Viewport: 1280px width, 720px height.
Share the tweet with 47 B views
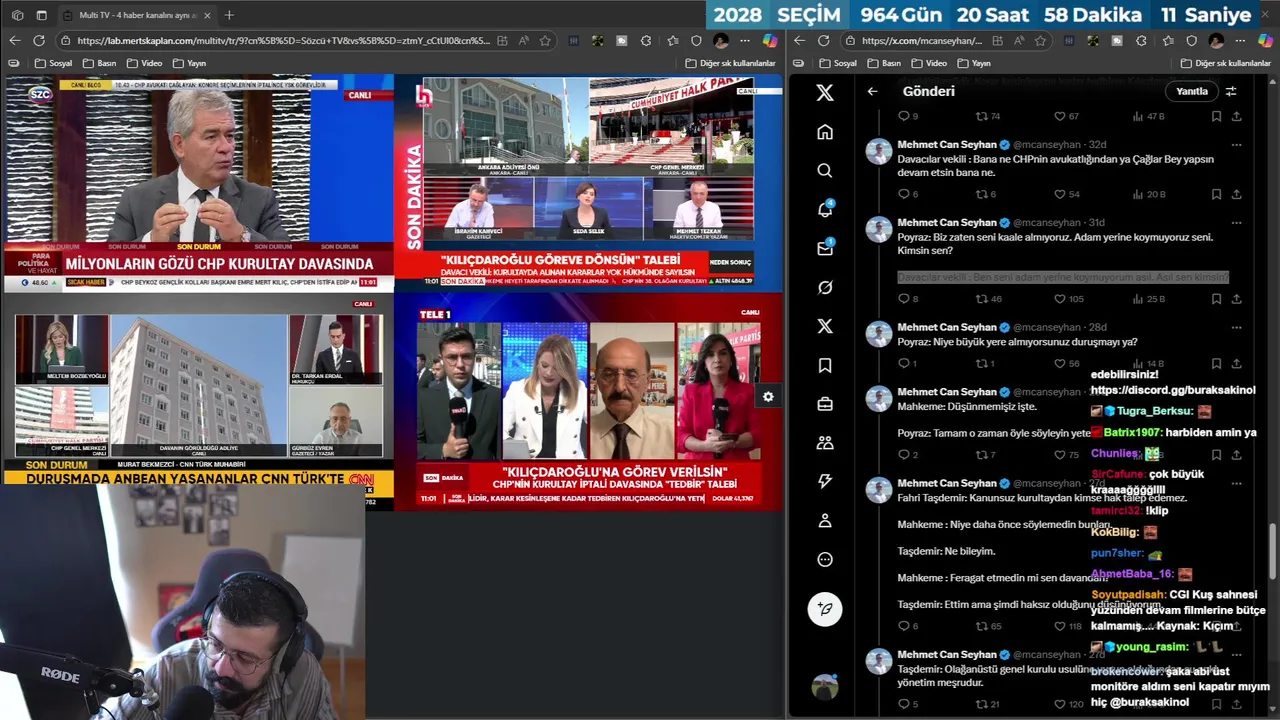(1237, 116)
